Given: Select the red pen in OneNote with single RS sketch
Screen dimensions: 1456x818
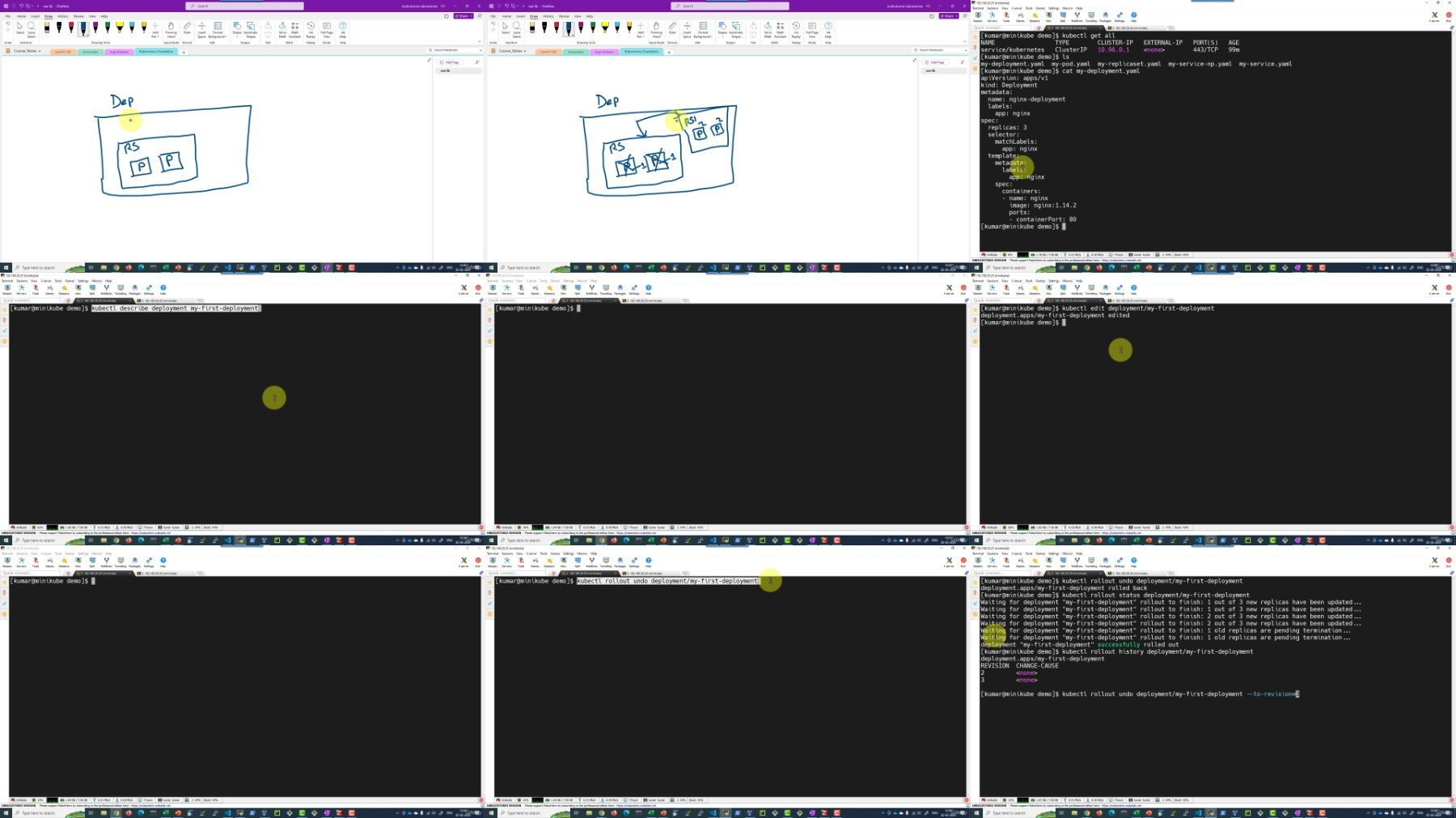Looking at the screenshot, I should tap(71, 28).
